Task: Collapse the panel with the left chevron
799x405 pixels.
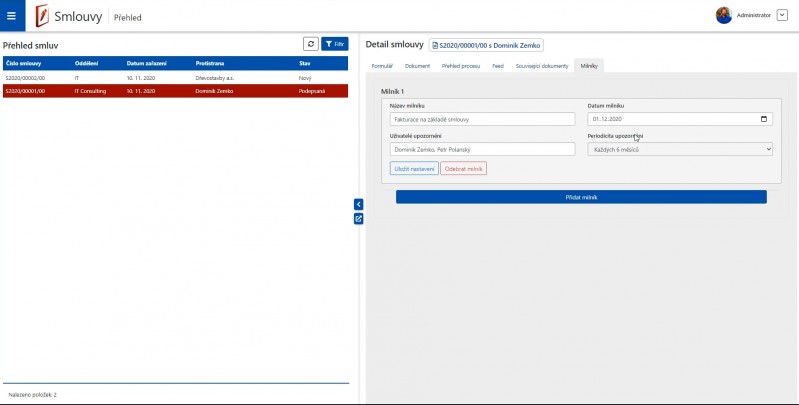Action: click(358, 204)
